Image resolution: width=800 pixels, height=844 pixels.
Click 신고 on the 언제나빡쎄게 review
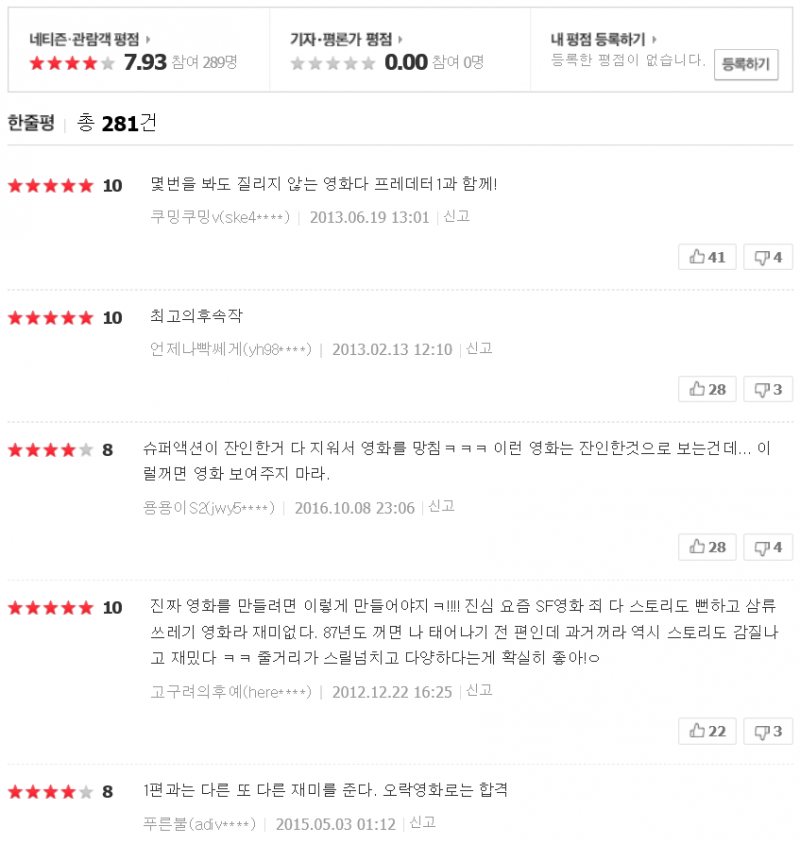pos(479,348)
